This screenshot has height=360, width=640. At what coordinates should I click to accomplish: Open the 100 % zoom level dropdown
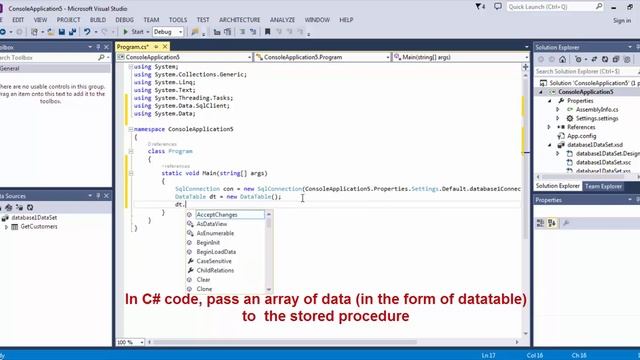click(x=142, y=342)
